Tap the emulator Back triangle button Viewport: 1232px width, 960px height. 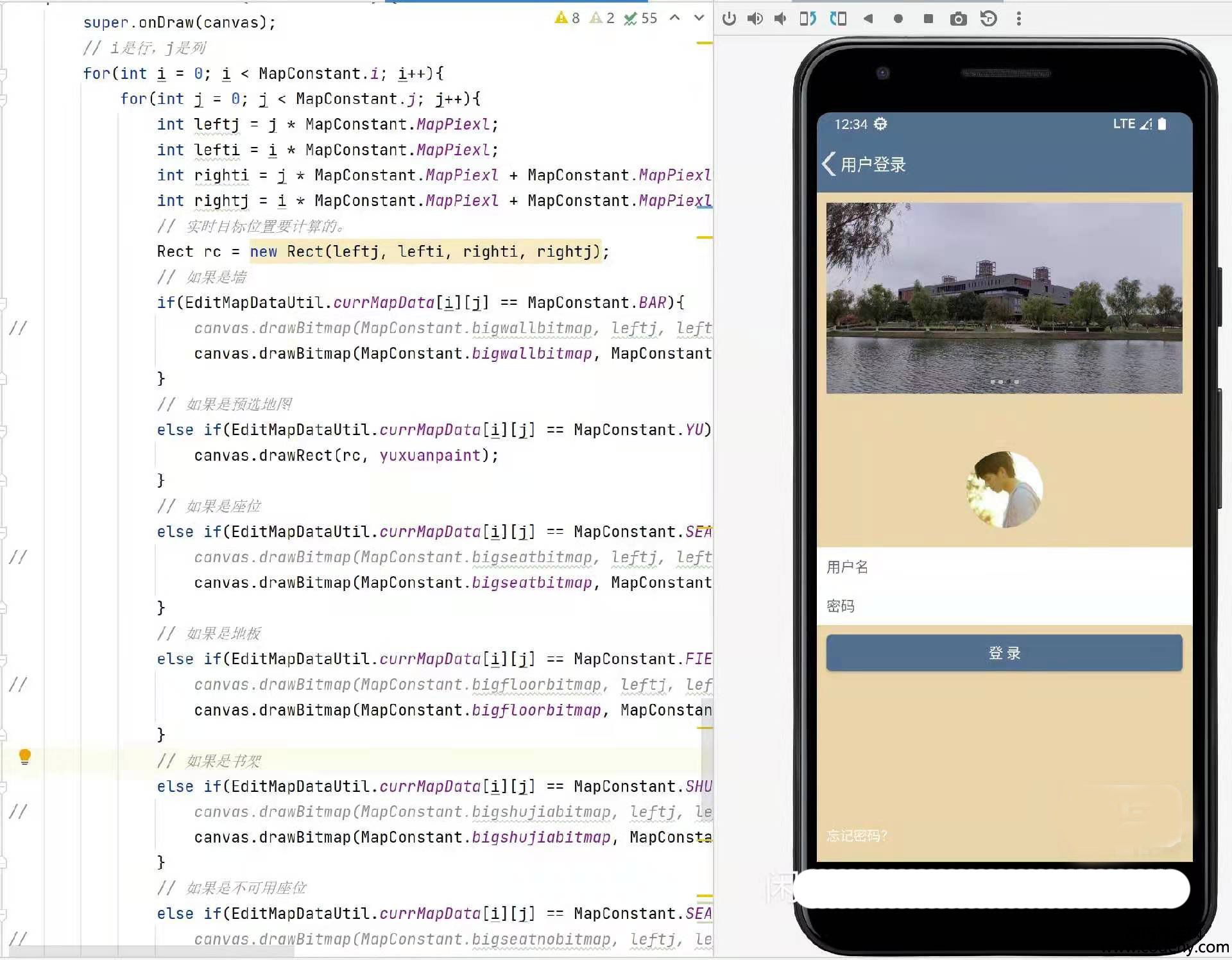(868, 19)
